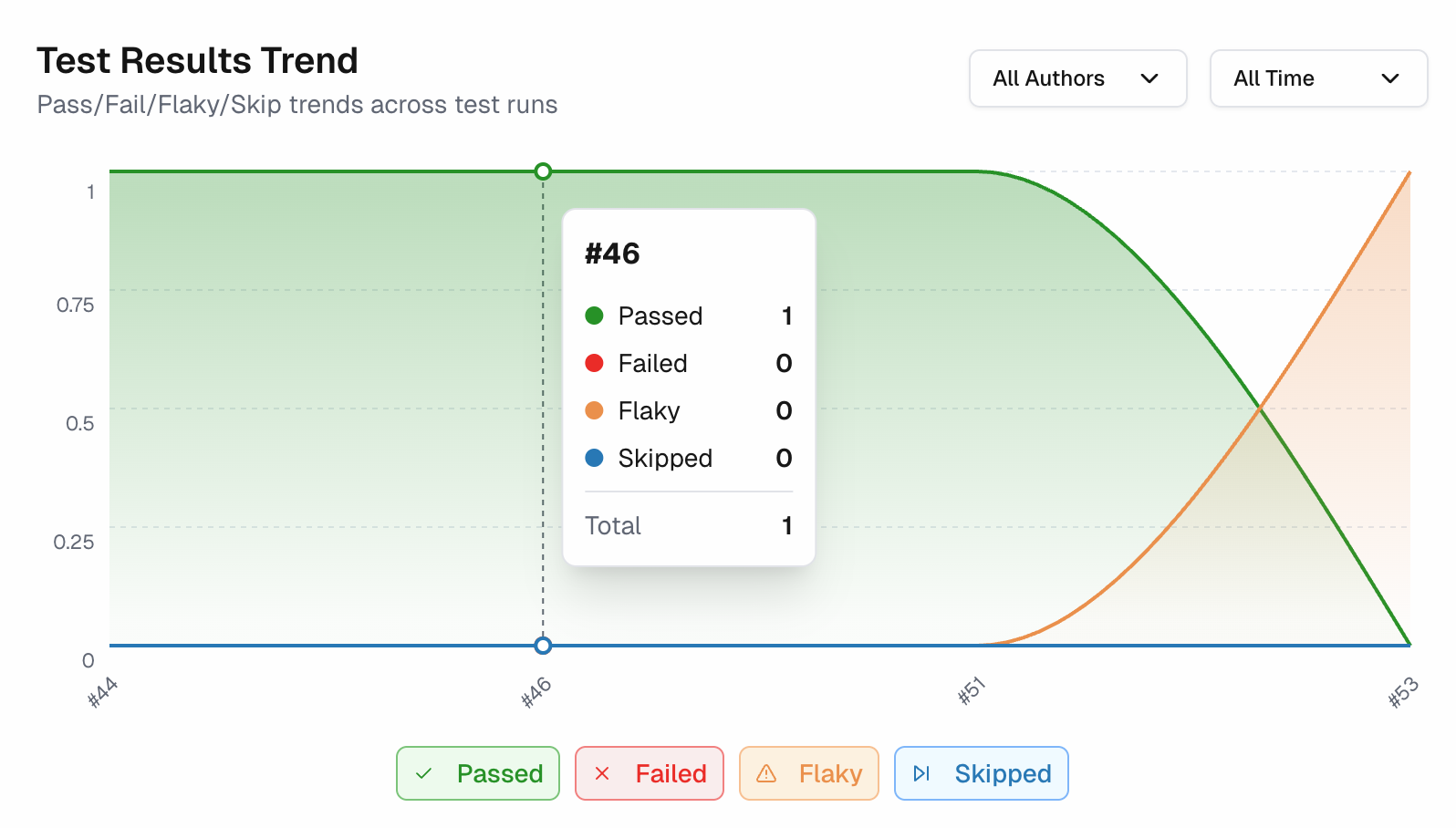Click the green Passed dot in the tooltip
The width and height of the screenshot is (1456, 828).
[596, 316]
